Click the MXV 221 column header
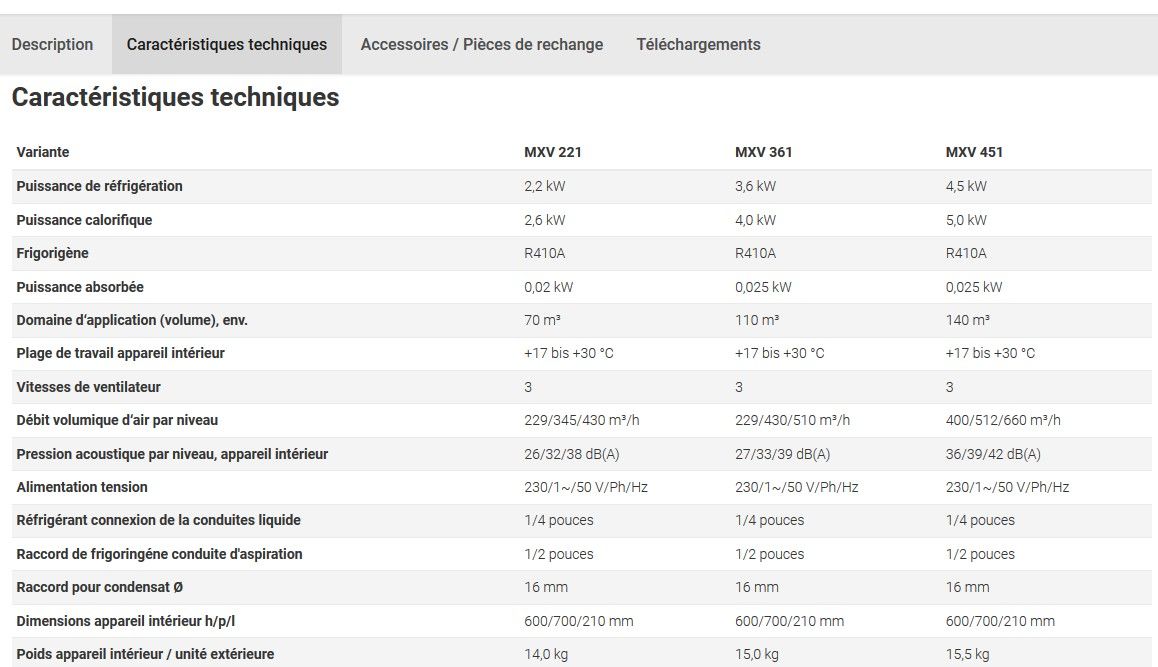Image resolution: width=1158 pixels, height=667 pixels. pyautogui.click(x=553, y=153)
